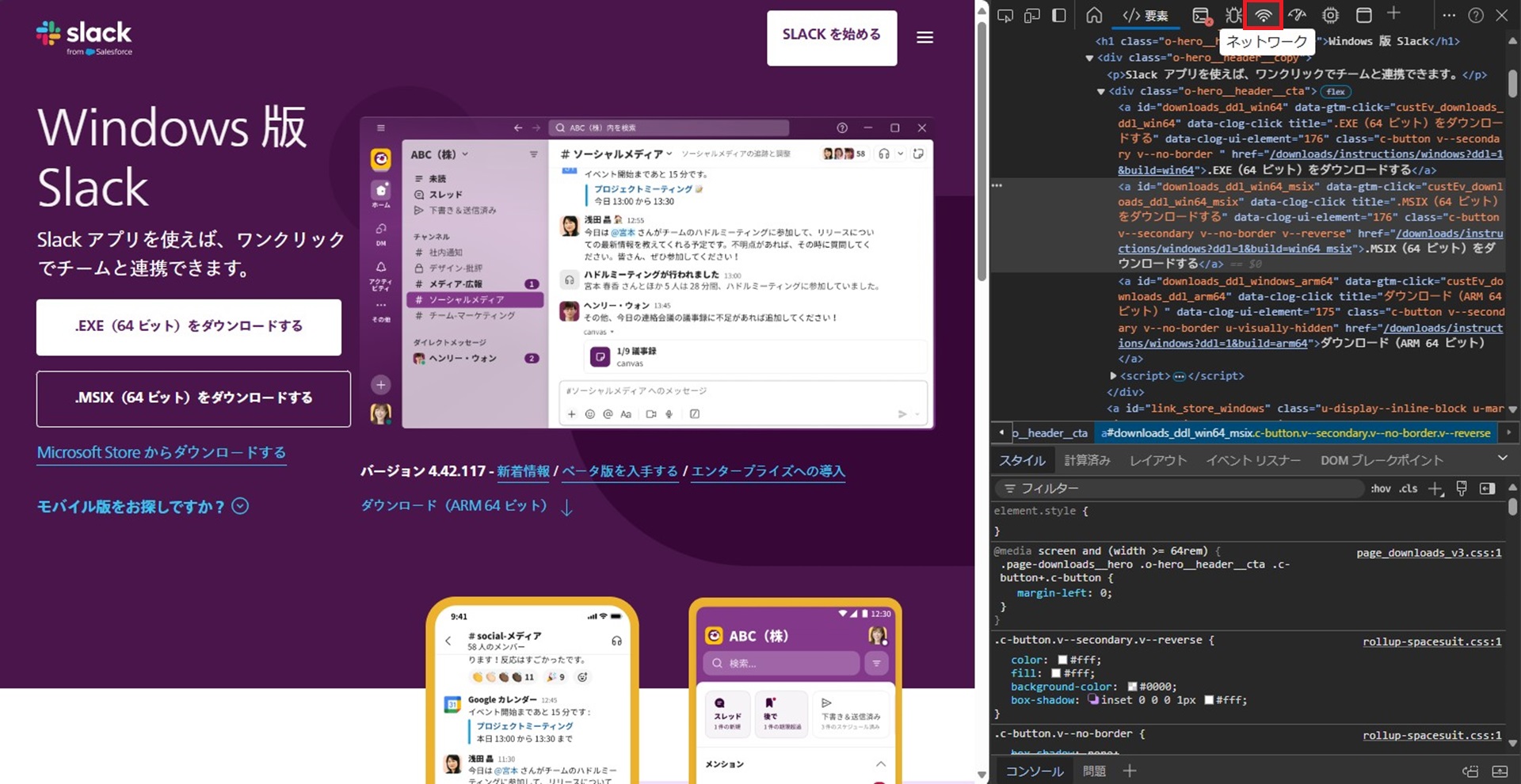The height and width of the screenshot is (784, 1521).
Task: Open the Application window icon tool
Action: [x=1363, y=15]
